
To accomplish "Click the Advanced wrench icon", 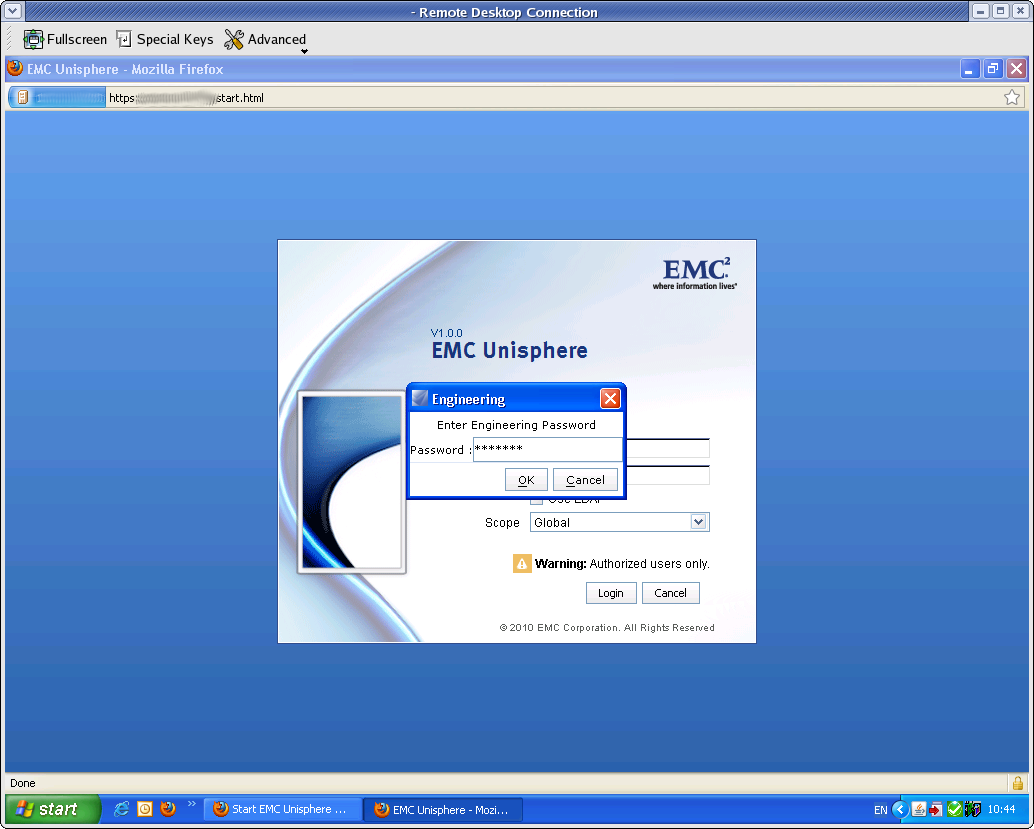I will pos(234,39).
